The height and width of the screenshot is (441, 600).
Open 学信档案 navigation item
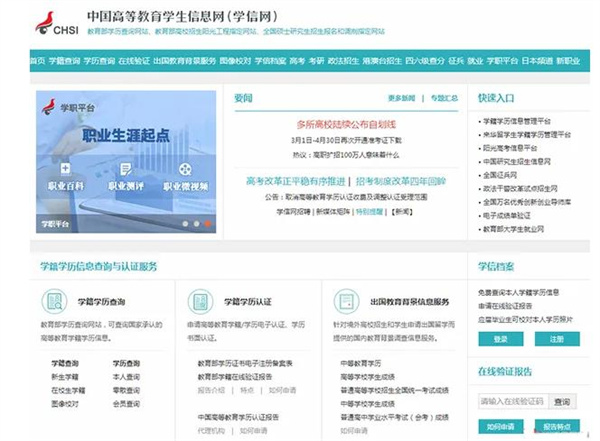tap(271, 61)
